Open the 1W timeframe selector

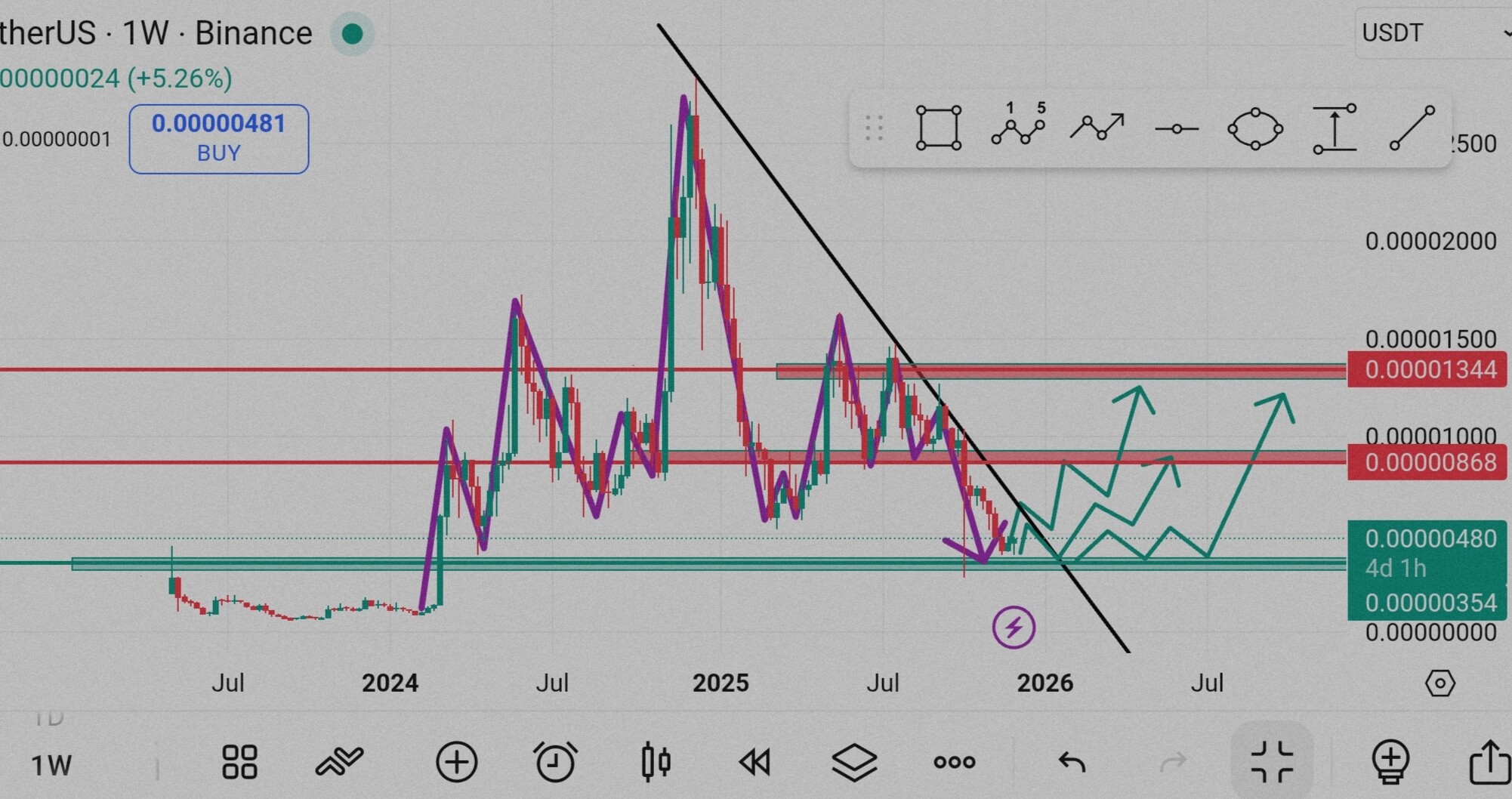(51, 765)
